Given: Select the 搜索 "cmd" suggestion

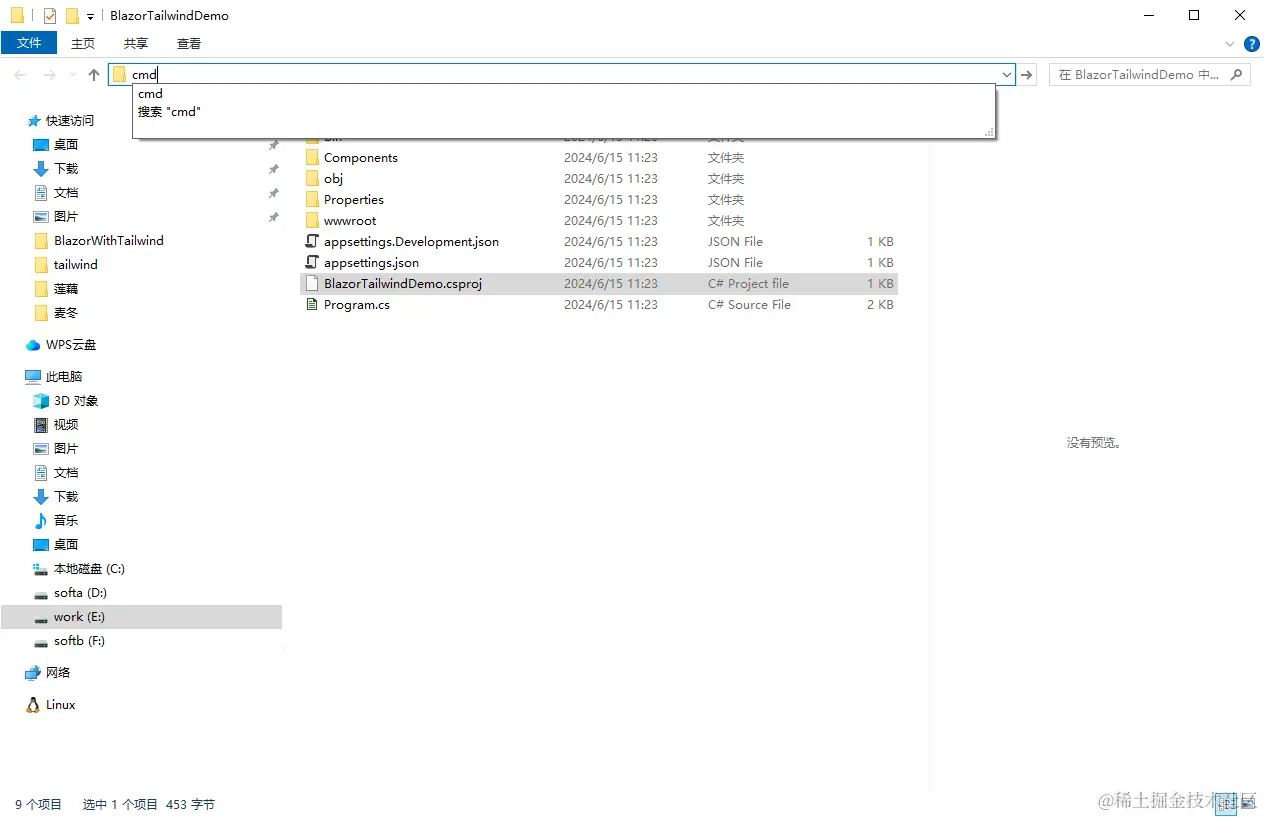Looking at the screenshot, I should [x=563, y=112].
